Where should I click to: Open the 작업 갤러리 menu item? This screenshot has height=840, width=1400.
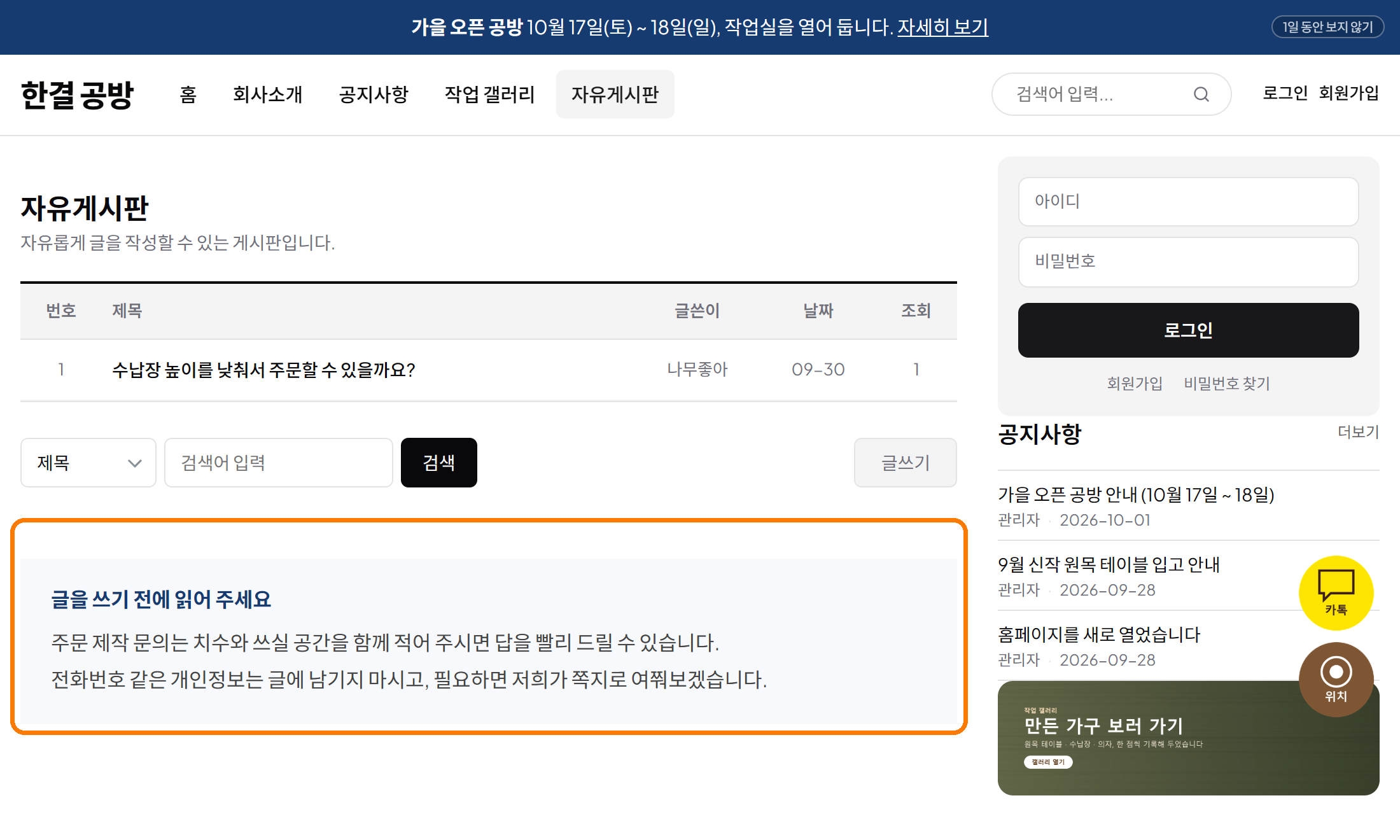pyautogui.click(x=489, y=94)
